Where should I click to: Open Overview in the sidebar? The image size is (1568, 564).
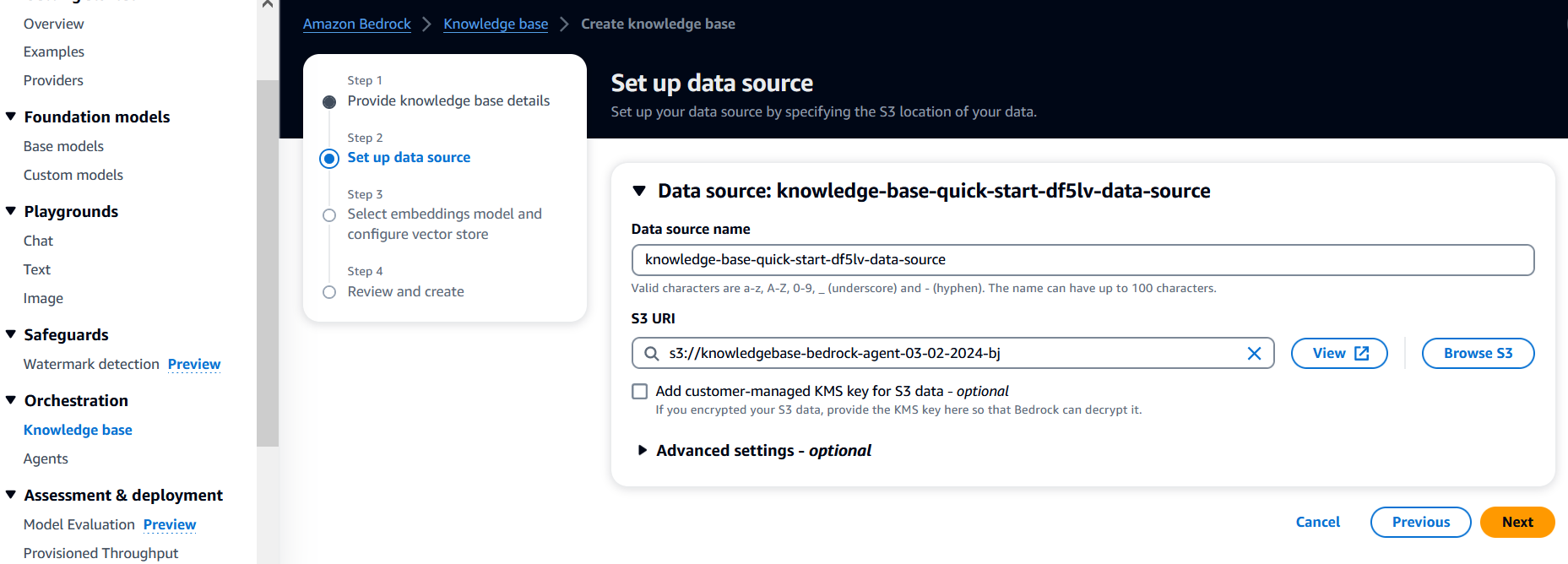pyautogui.click(x=54, y=24)
